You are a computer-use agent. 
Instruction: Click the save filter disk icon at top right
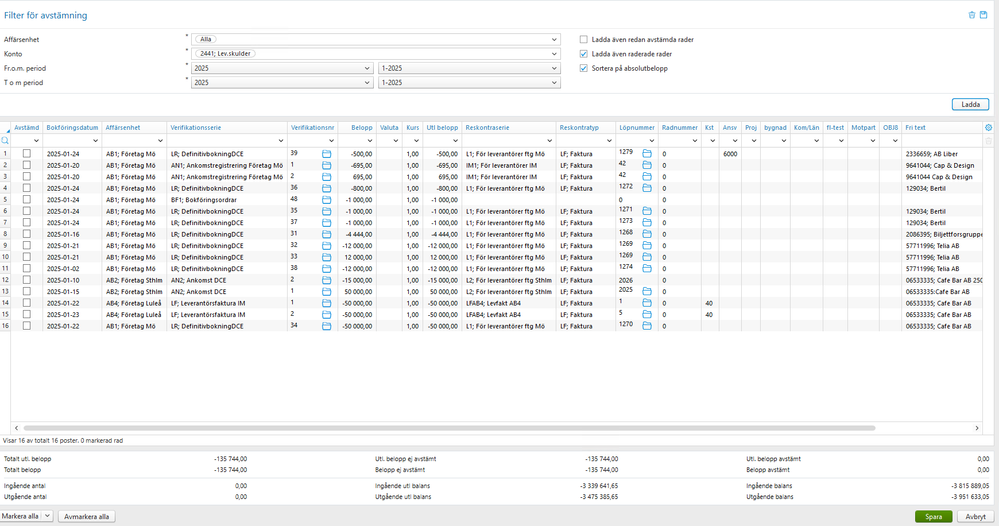[983, 15]
